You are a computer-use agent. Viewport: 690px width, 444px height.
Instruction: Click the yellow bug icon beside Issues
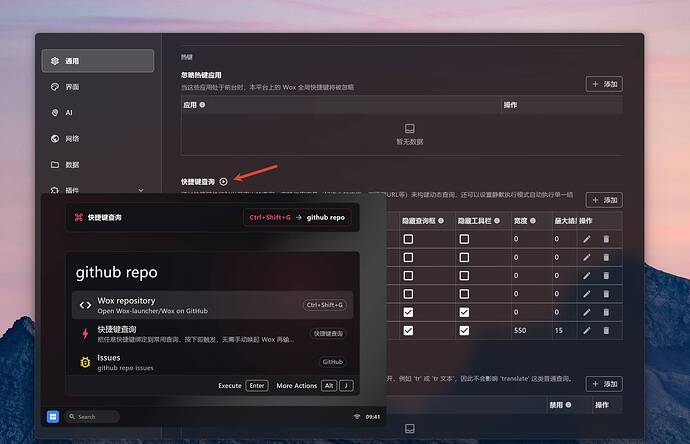pyautogui.click(x=85, y=362)
